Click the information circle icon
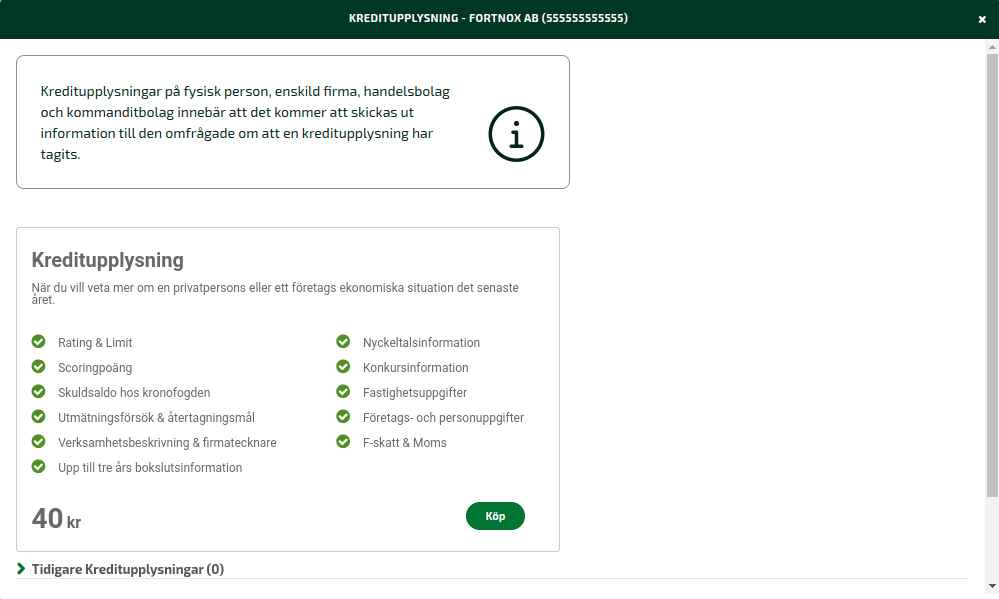 point(516,134)
